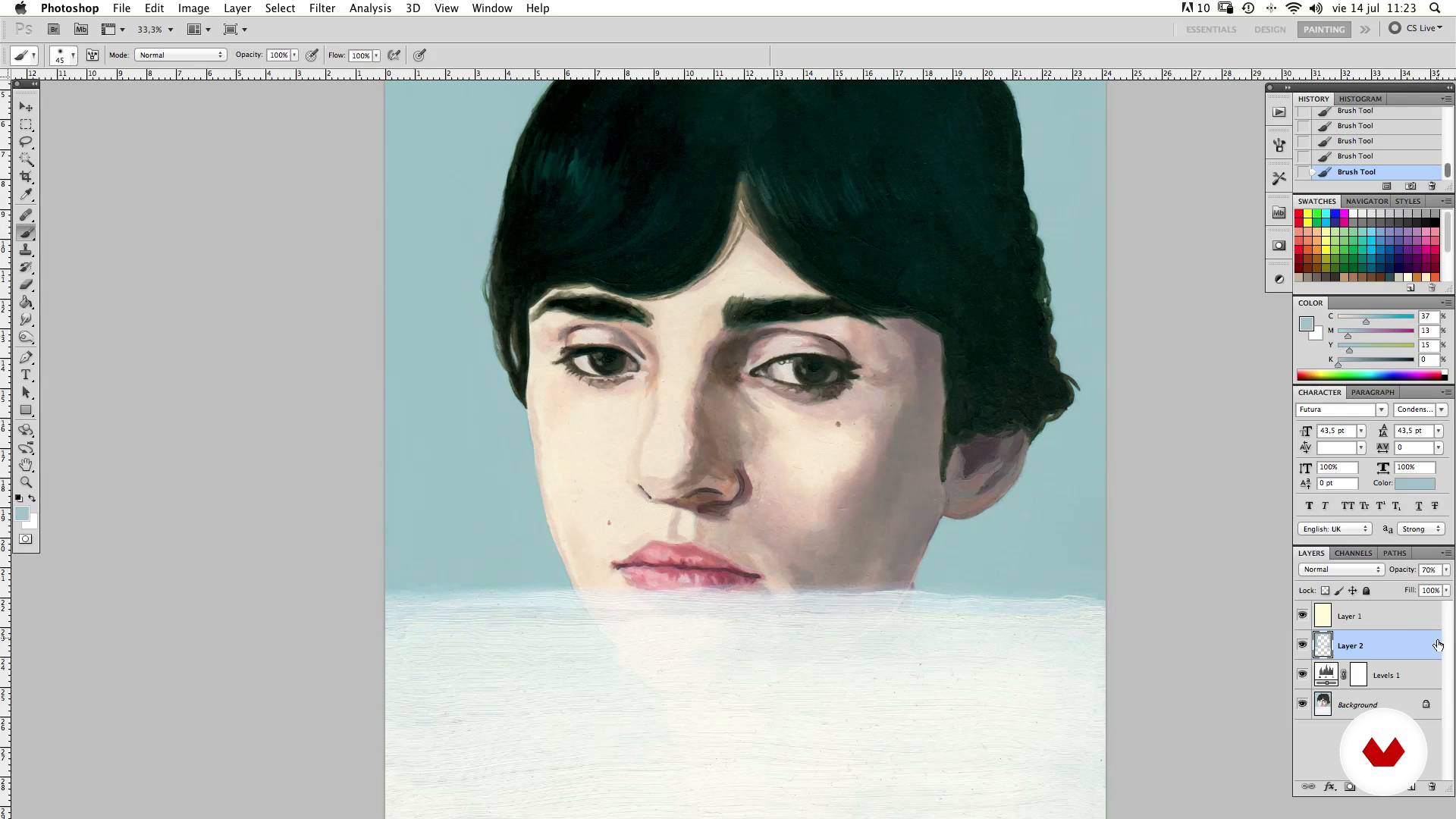Hide the Background layer eye
The width and height of the screenshot is (1456, 819).
(x=1302, y=704)
